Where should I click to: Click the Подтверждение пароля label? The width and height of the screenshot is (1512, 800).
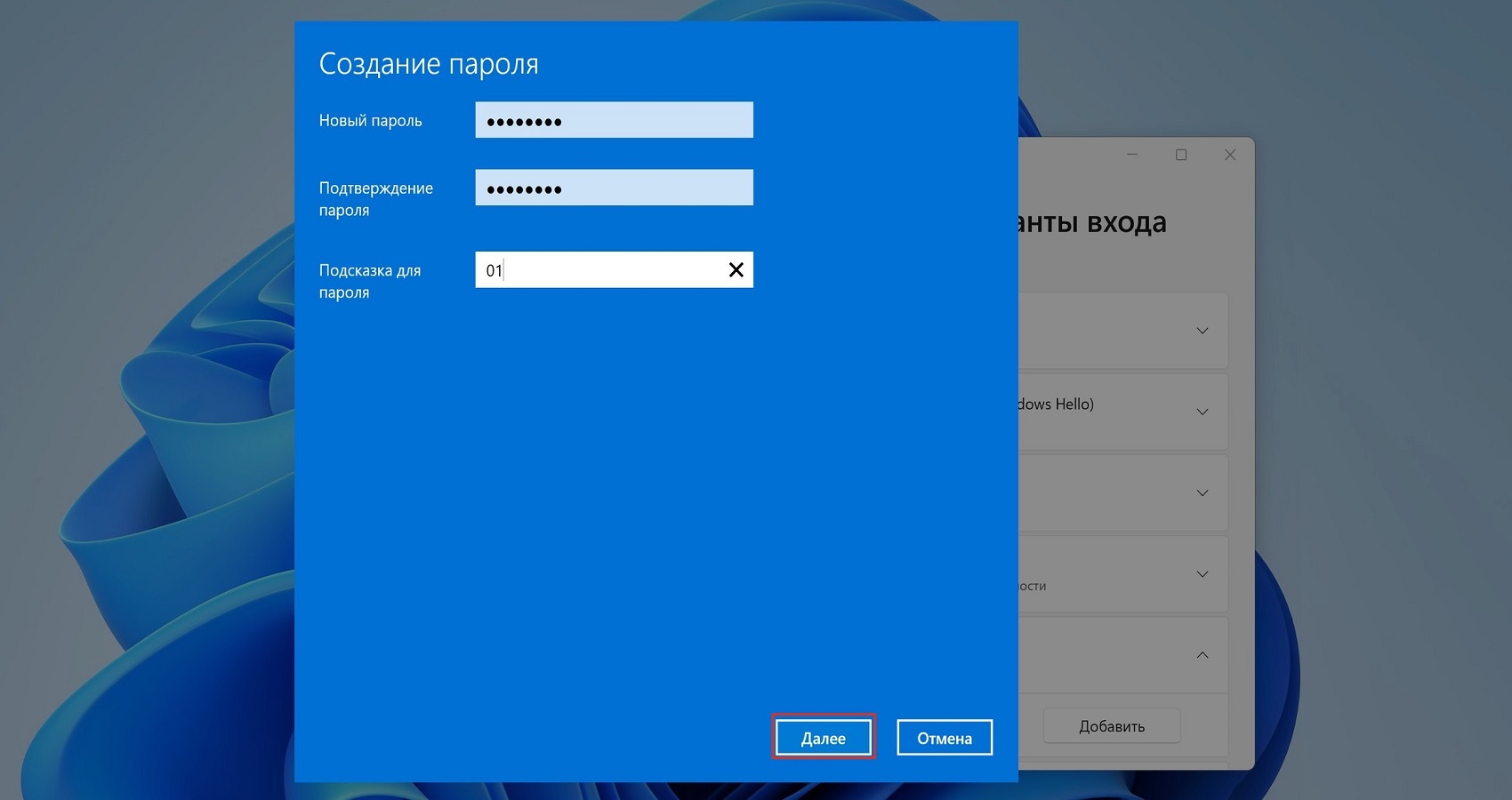[376, 199]
